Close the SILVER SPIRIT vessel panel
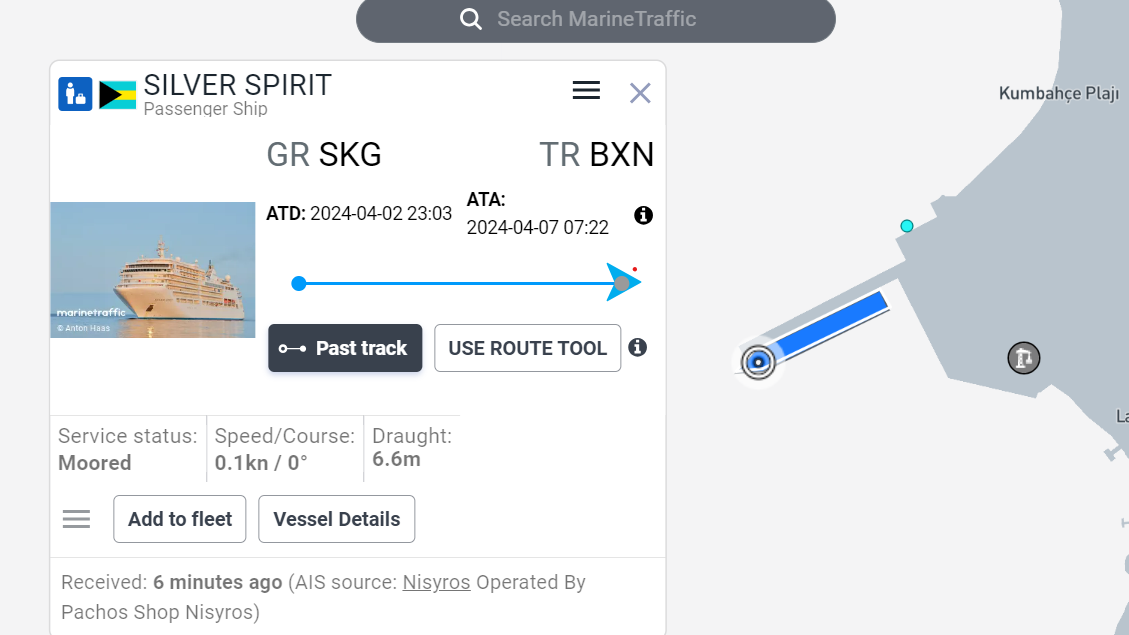 coord(640,93)
